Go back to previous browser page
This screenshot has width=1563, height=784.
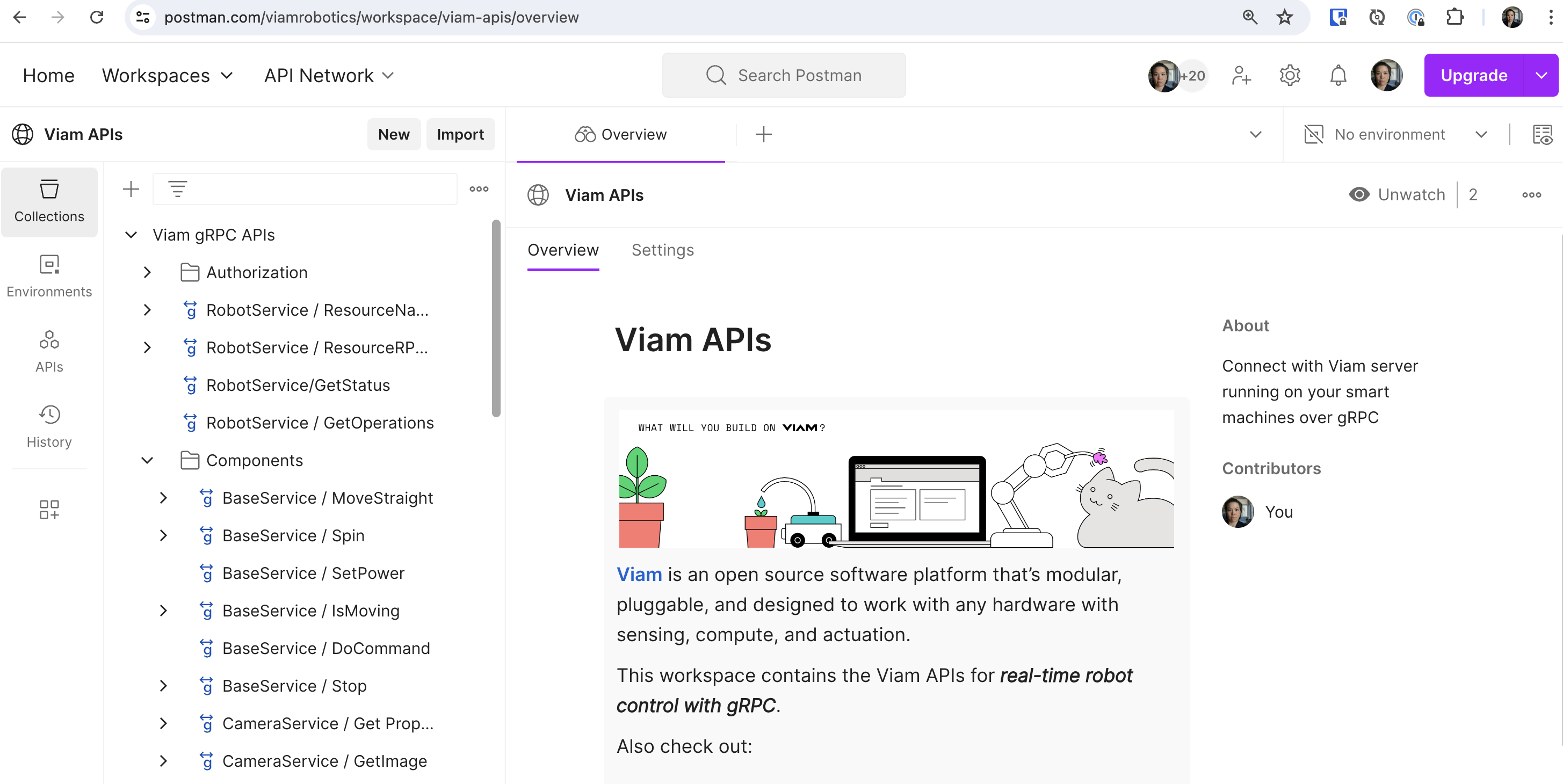(x=19, y=17)
